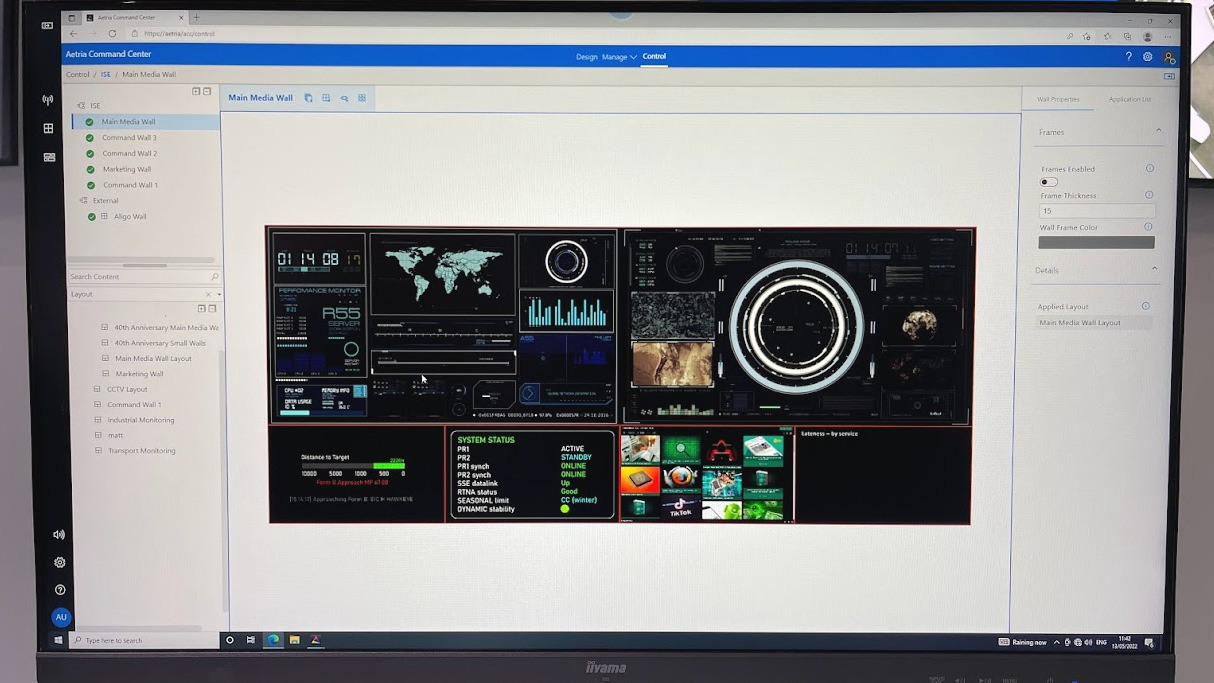This screenshot has height=683, width=1214.
Task: Click the AU user avatar
Action: [x=61, y=617]
